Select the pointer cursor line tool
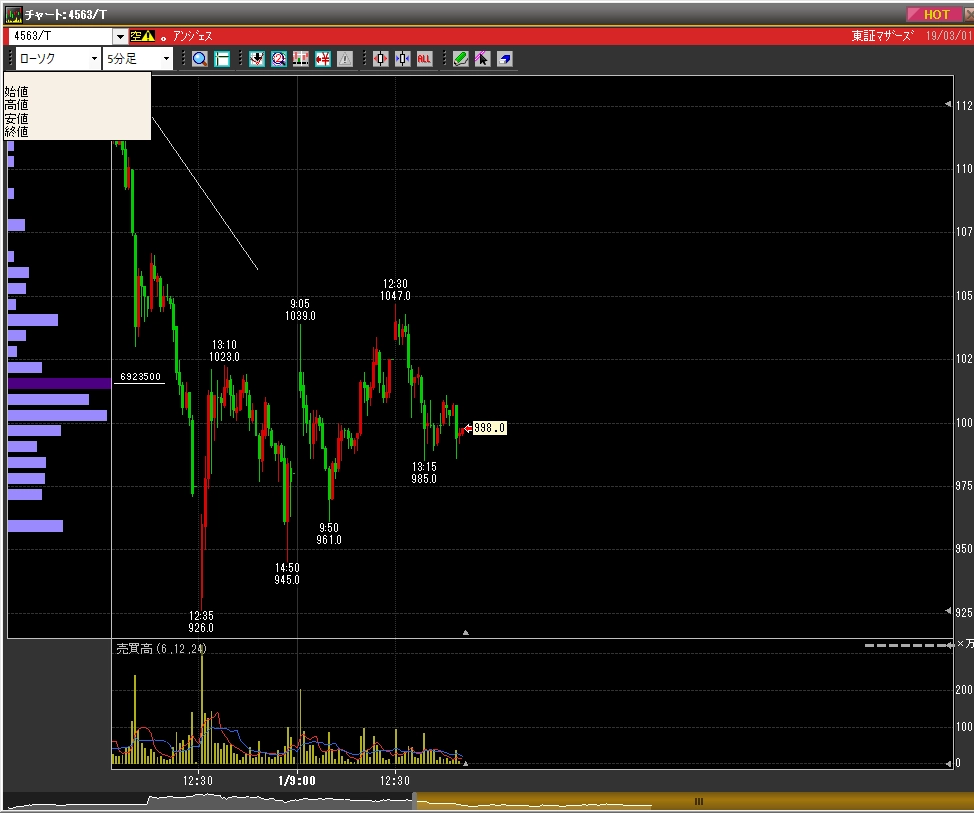The height and width of the screenshot is (813, 974). (482, 59)
